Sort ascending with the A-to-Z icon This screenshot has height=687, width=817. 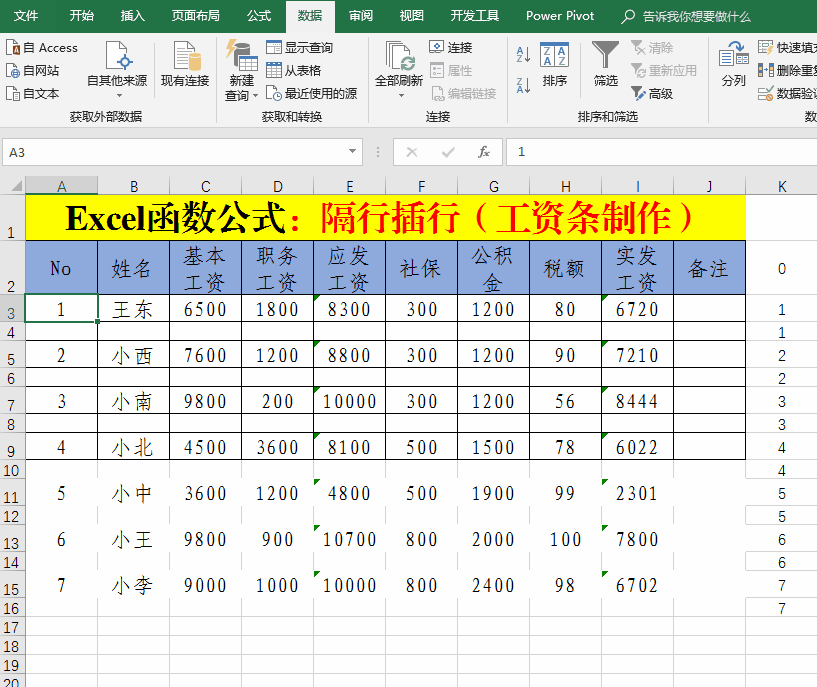(524, 55)
